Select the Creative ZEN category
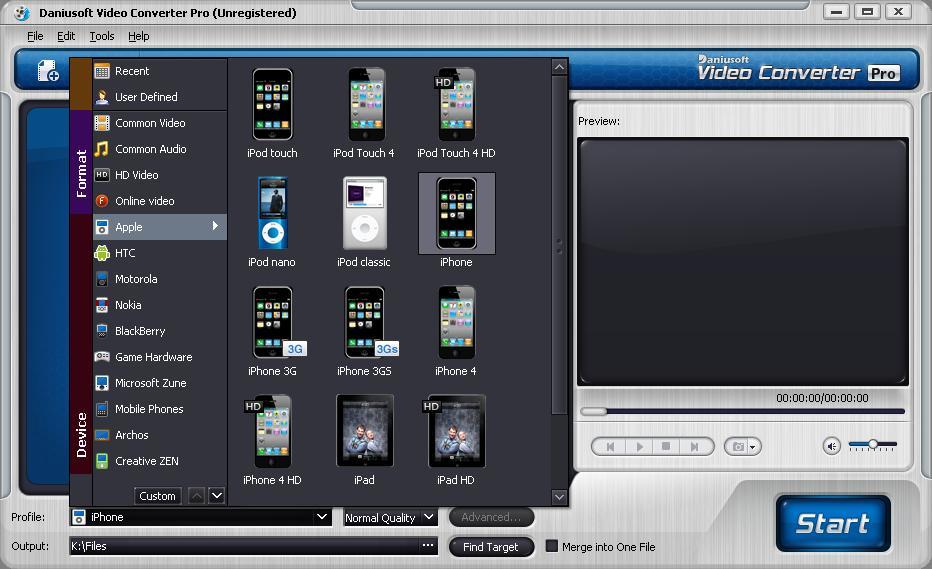932x569 pixels. pos(160,461)
